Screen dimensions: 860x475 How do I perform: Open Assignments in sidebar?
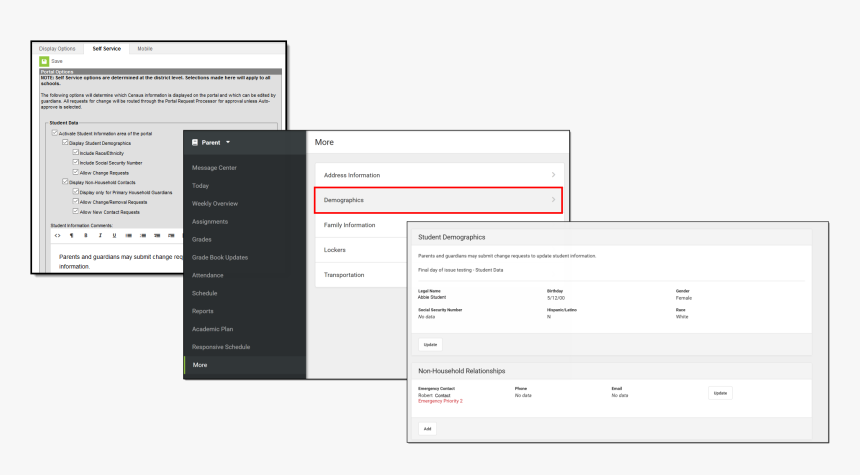coord(210,222)
